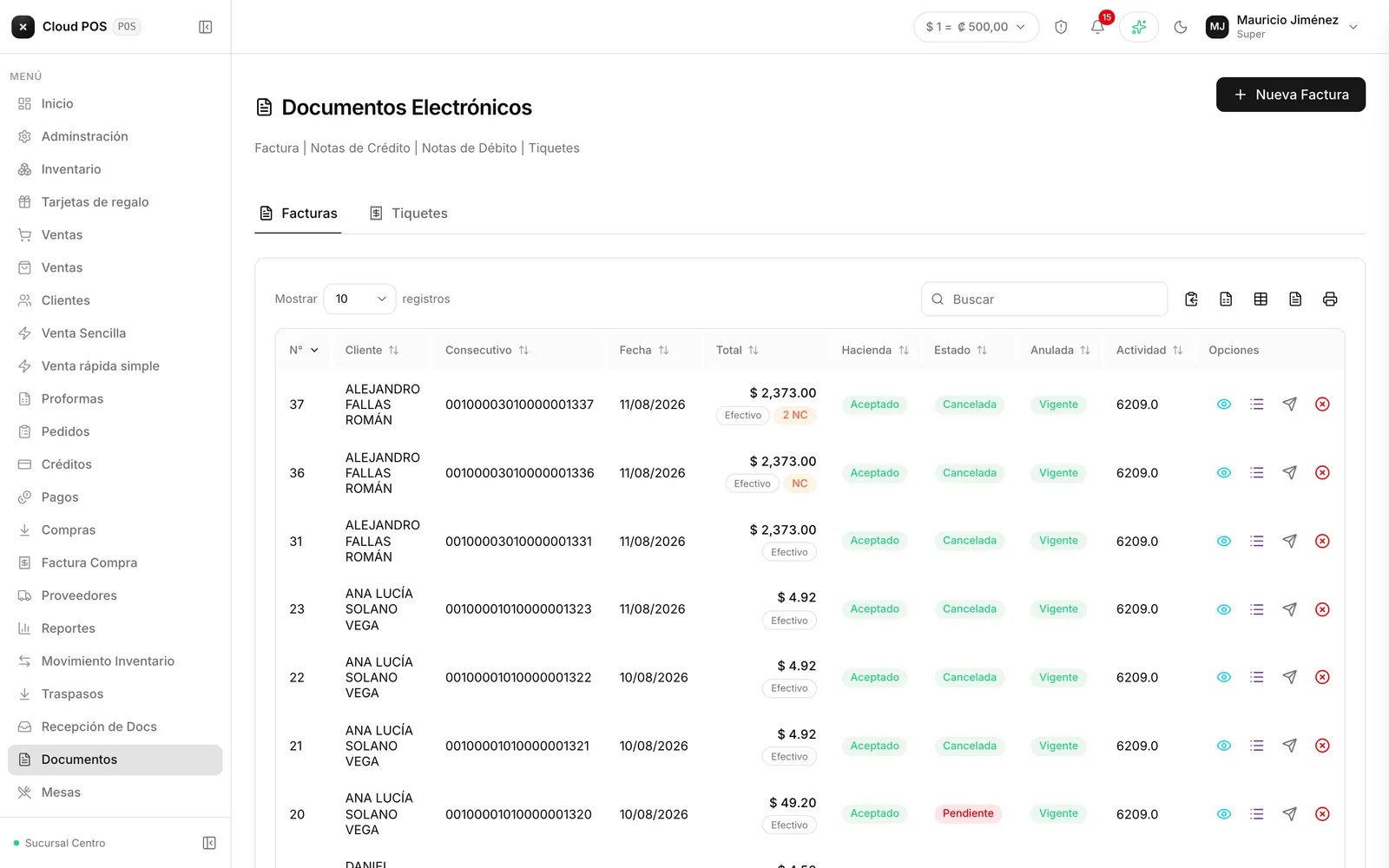This screenshot has height=868, width=1389.
Task: Toggle dark mode moon icon
Action: tap(1181, 27)
